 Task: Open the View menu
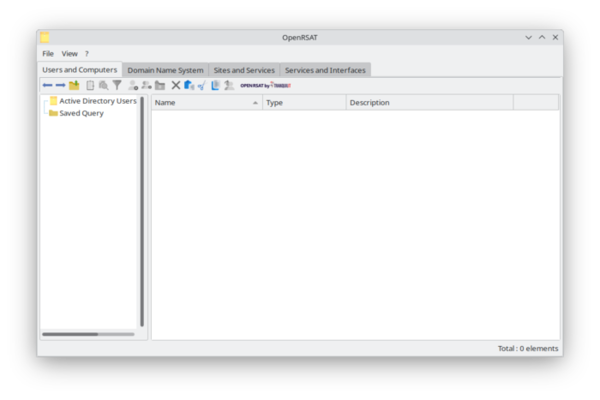click(69, 53)
